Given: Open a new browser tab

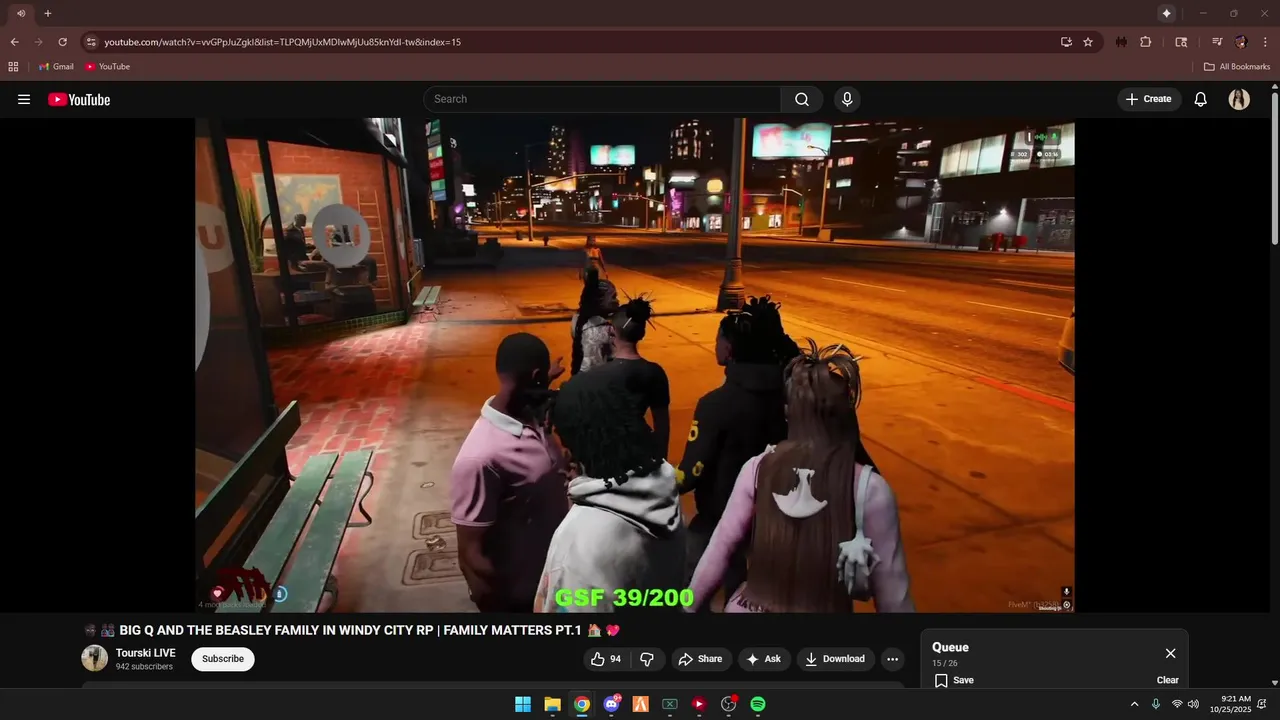Looking at the screenshot, I should tap(47, 13).
